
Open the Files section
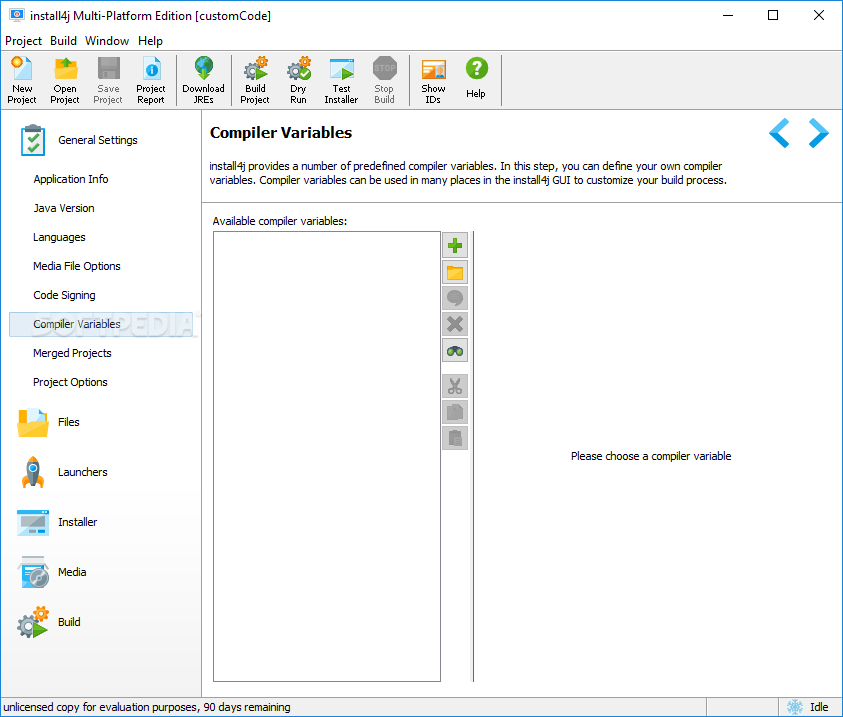[49, 422]
